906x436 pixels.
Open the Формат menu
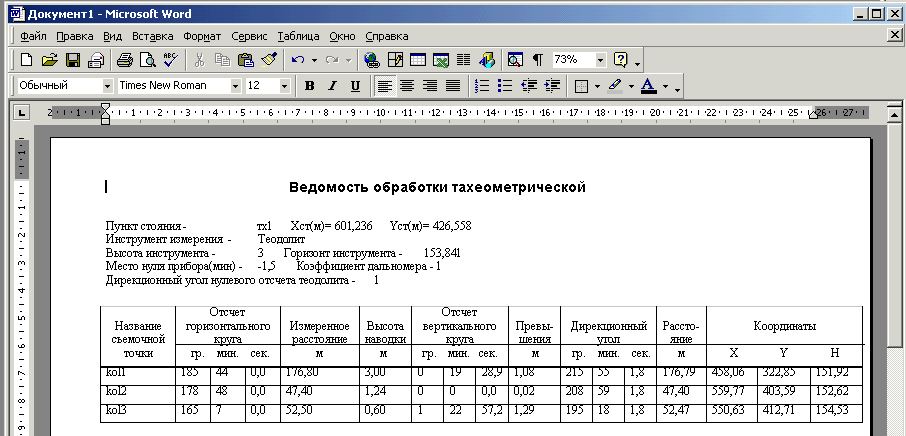pos(201,36)
